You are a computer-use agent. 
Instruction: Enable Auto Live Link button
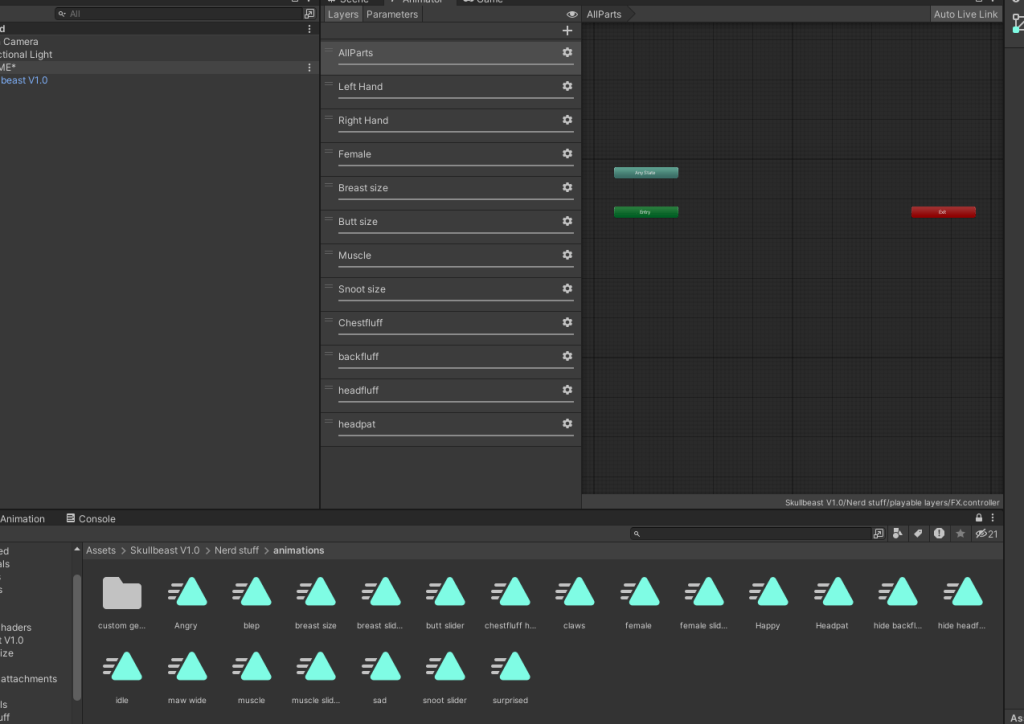tap(965, 15)
